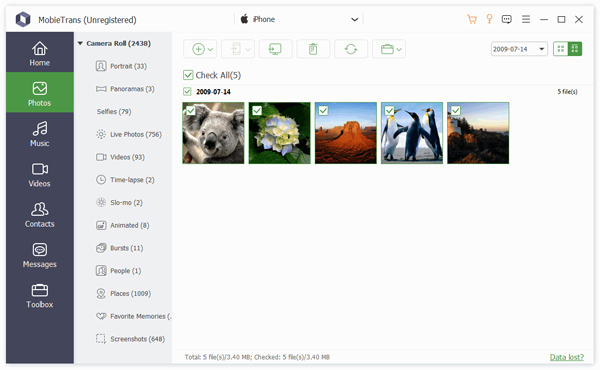Image resolution: width=600 pixels, height=370 pixels.
Task: Deselect the koala photo checkbox
Action: pyautogui.click(x=191, y=111)
